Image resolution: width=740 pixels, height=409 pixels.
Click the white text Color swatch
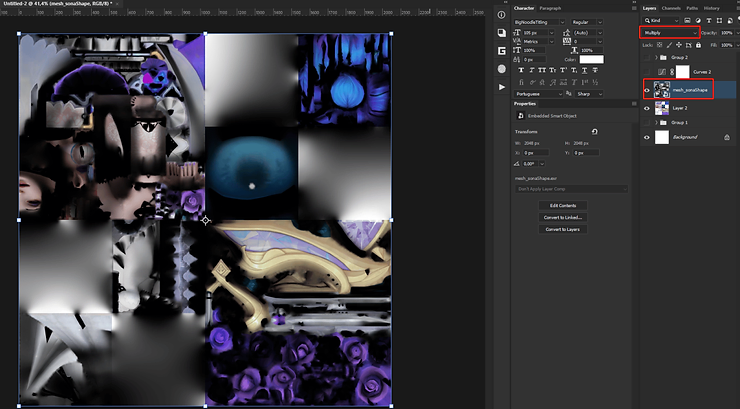591,60
